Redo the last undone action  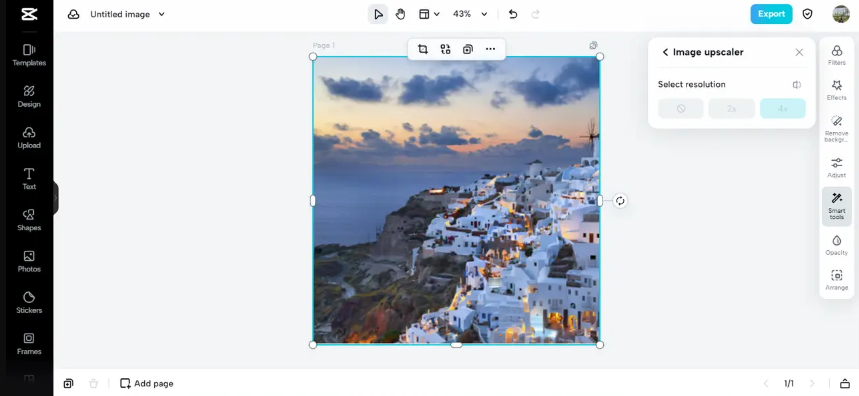pos(535,14)
